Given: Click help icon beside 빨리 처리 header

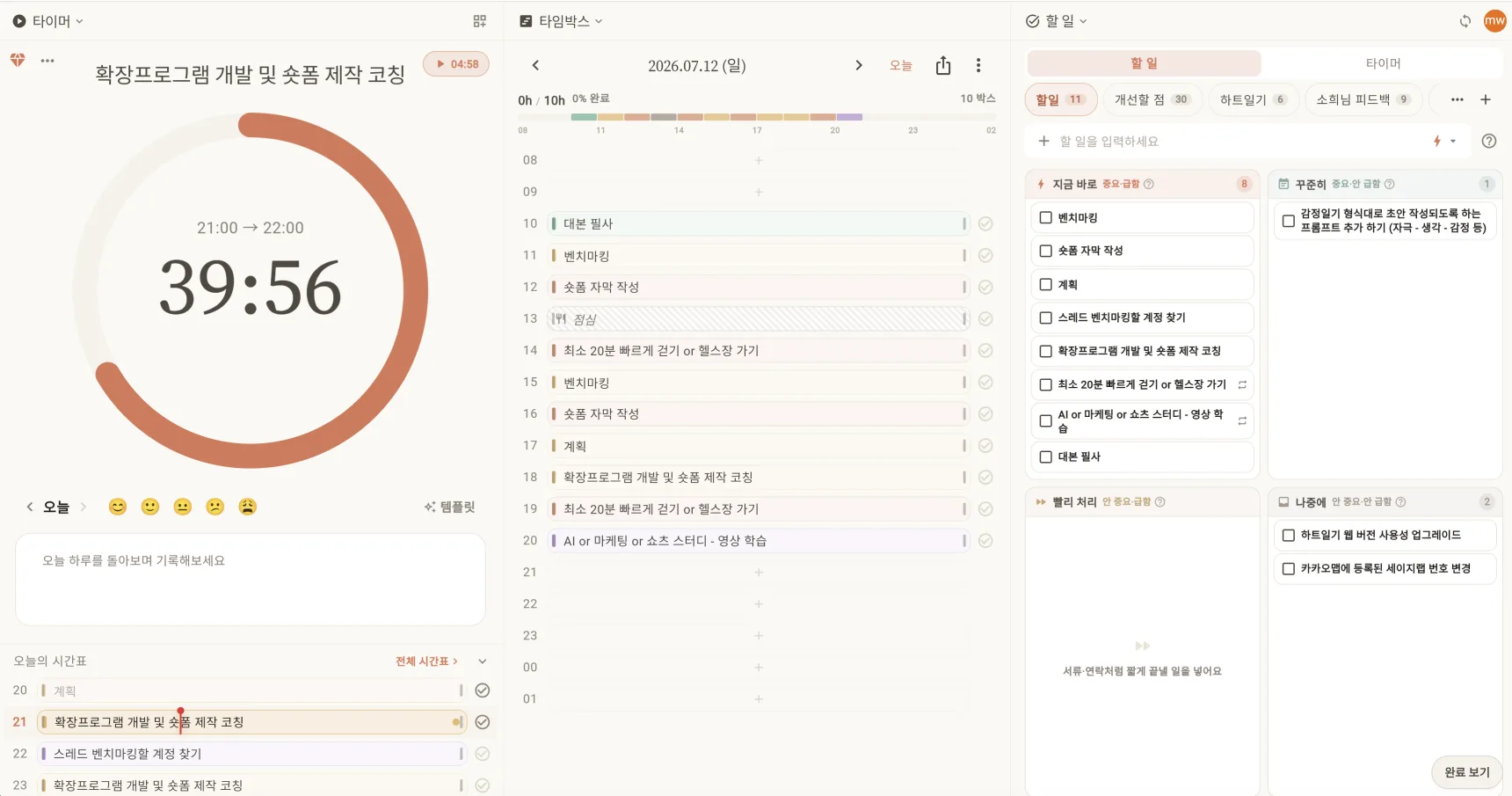Looking at the screenshot, I should [x=1159, y=501].
